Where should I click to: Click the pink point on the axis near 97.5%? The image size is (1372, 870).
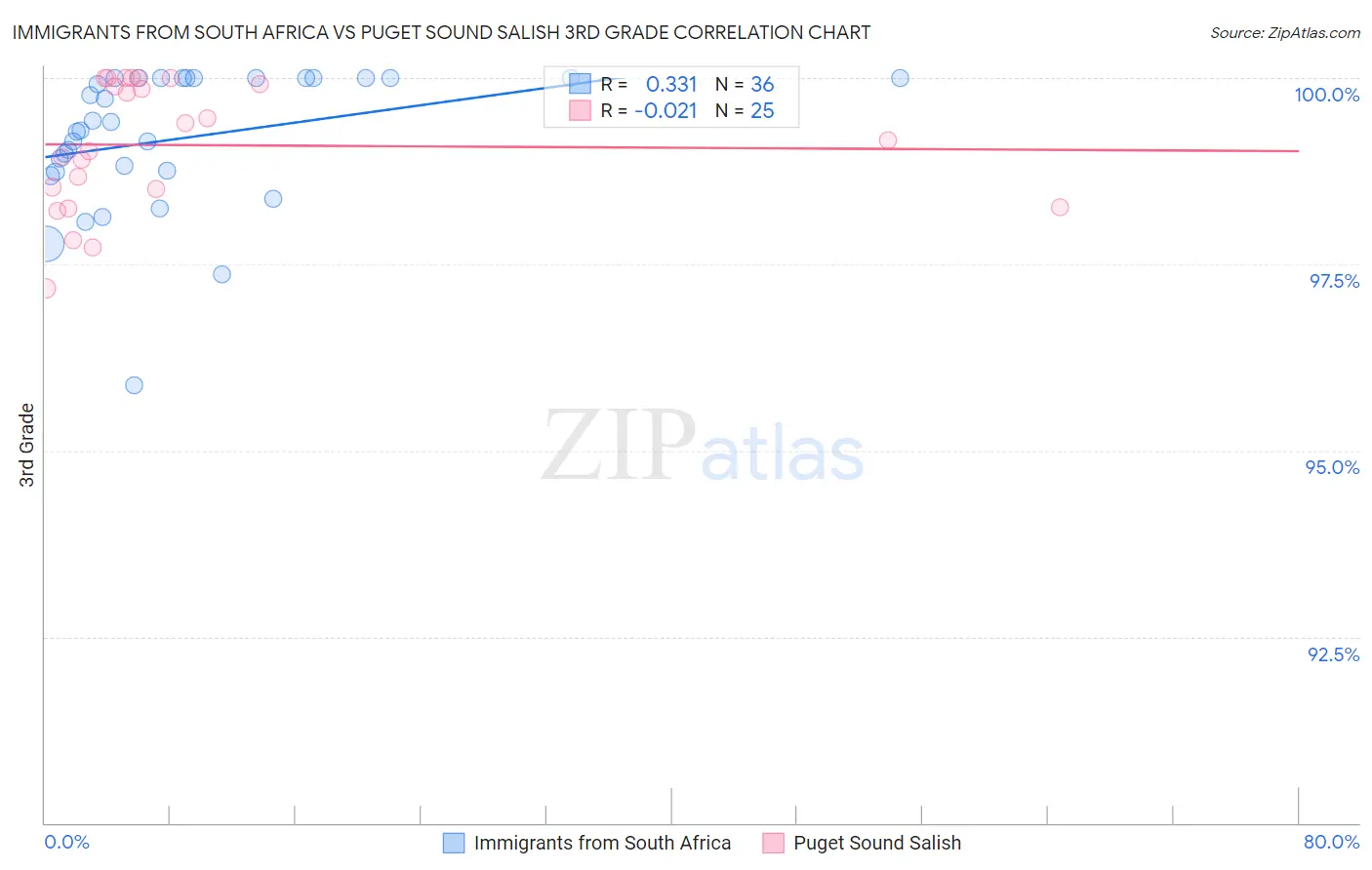pyautogui.click(x=46, y=289)
